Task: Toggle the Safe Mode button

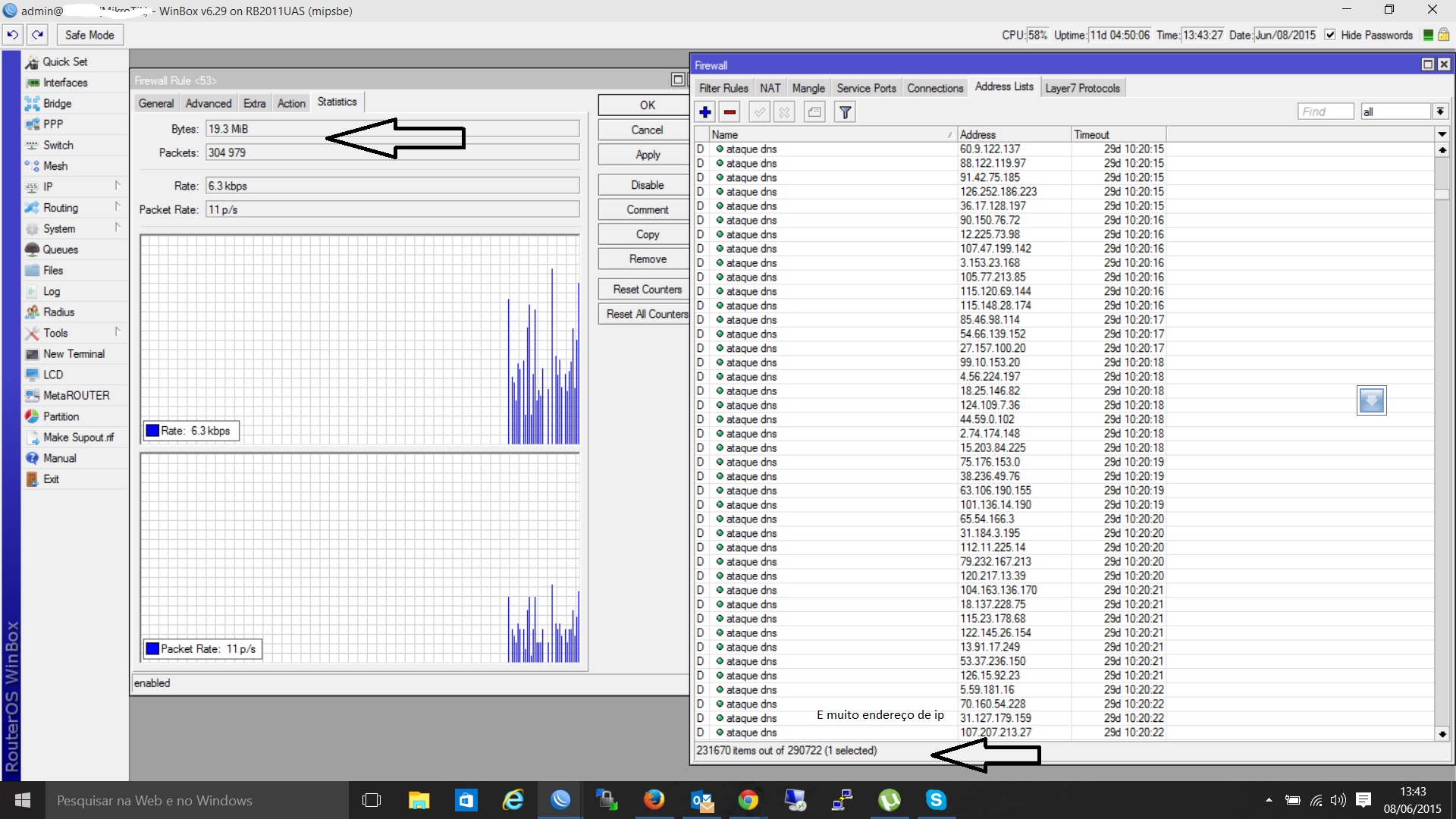Action: [89, 35]
